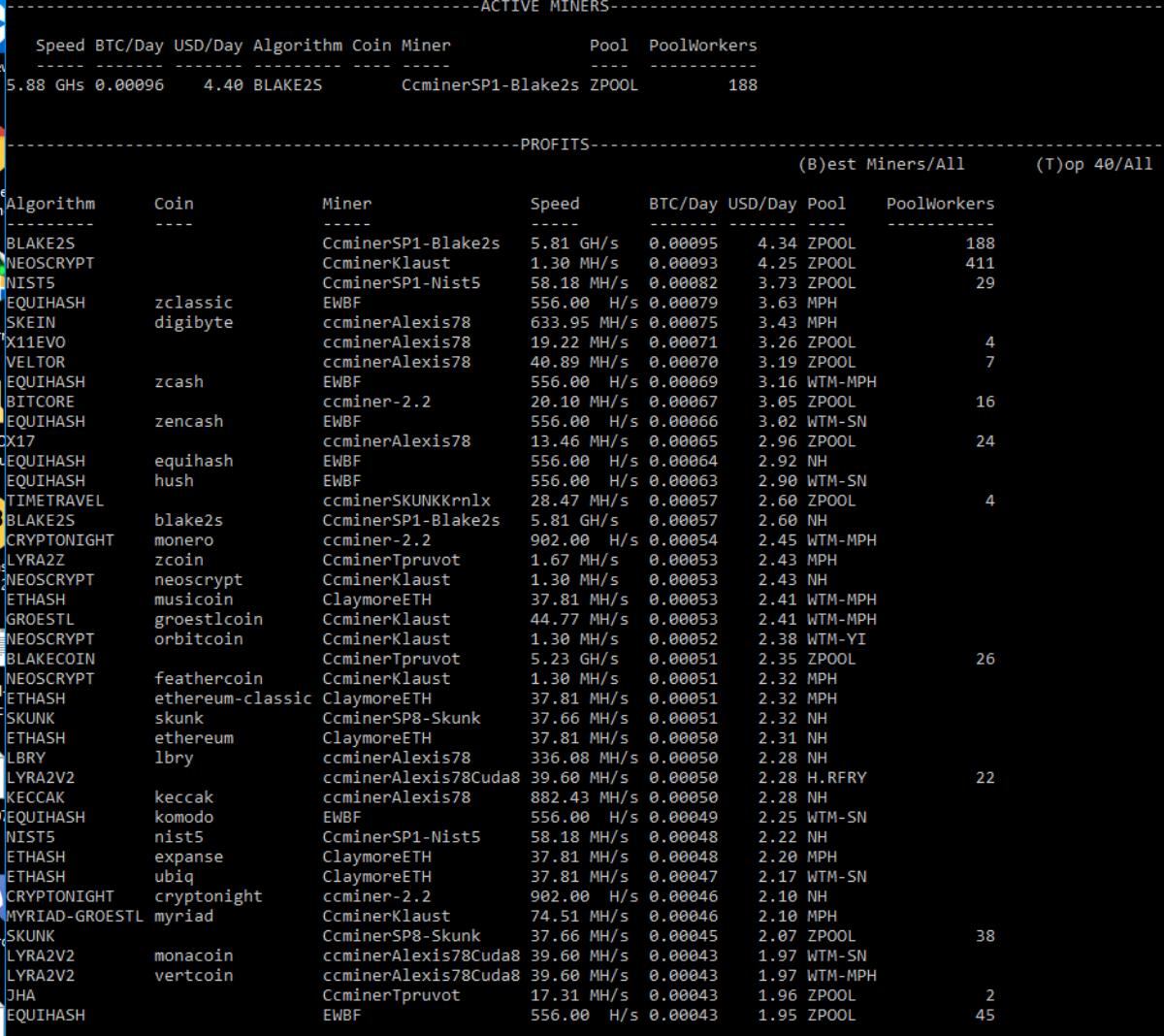Click the 882.43 MH/s speed value

point(584,797)
